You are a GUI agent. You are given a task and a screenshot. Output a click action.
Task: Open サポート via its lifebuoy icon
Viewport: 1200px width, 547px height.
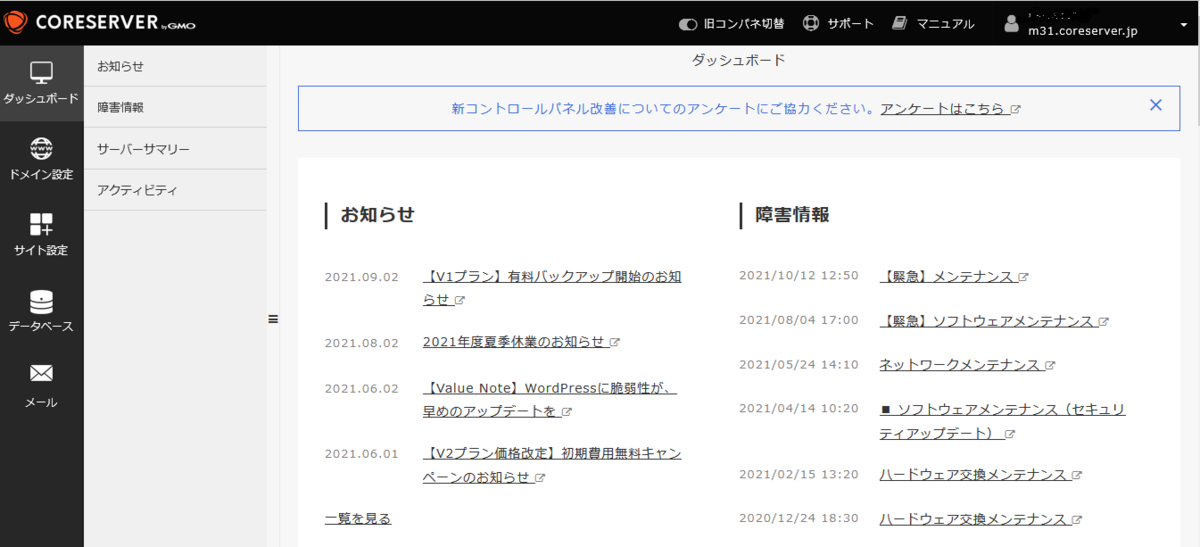(811, 23)
